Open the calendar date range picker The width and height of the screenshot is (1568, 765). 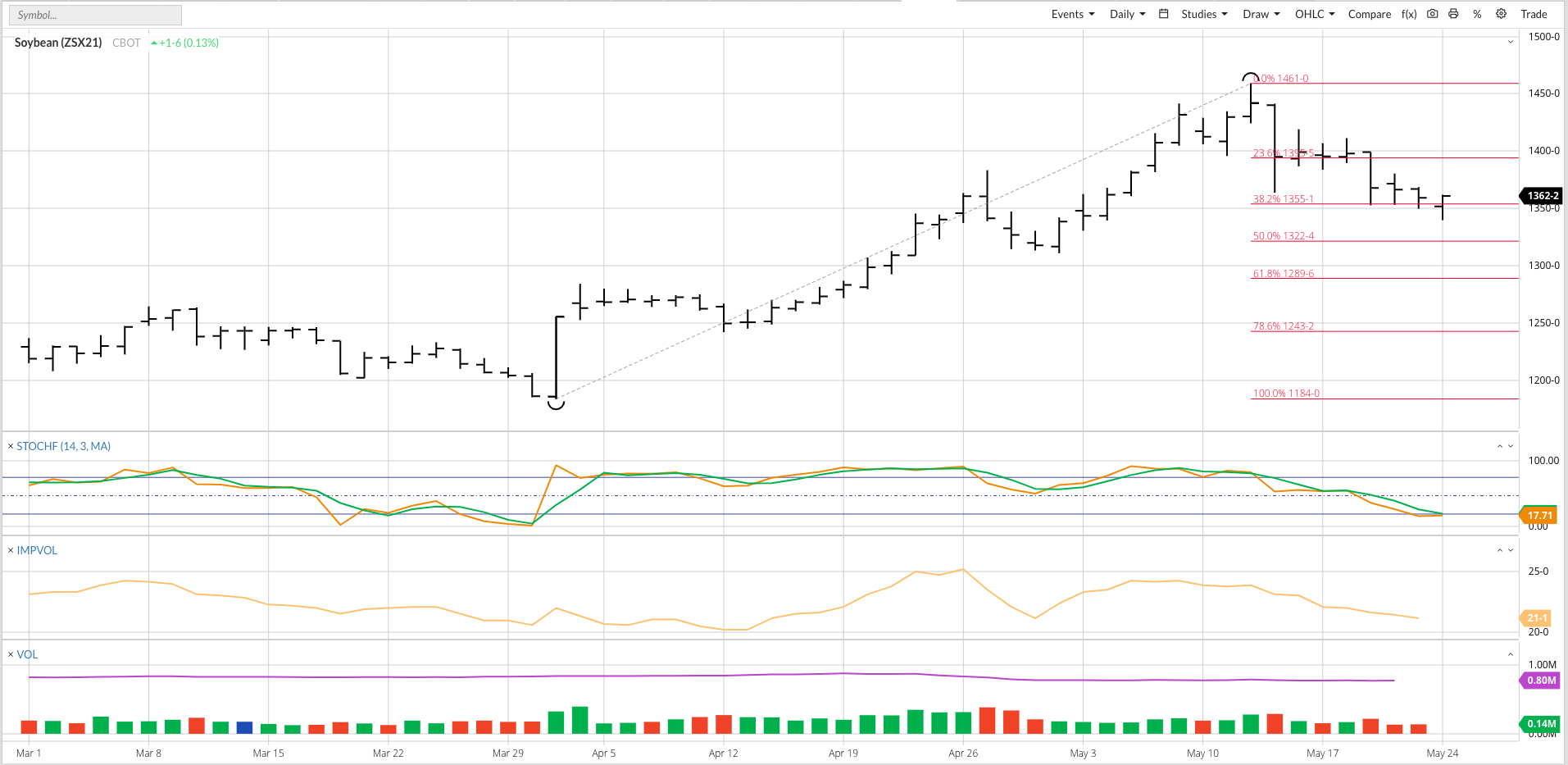coord(1163,14)
